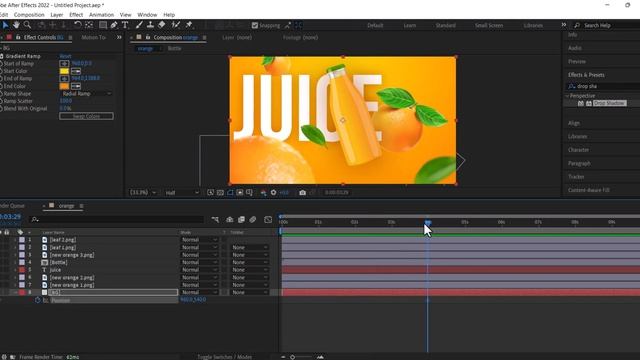
Task: Pick End Color with eyedropper
Action: 76,86
